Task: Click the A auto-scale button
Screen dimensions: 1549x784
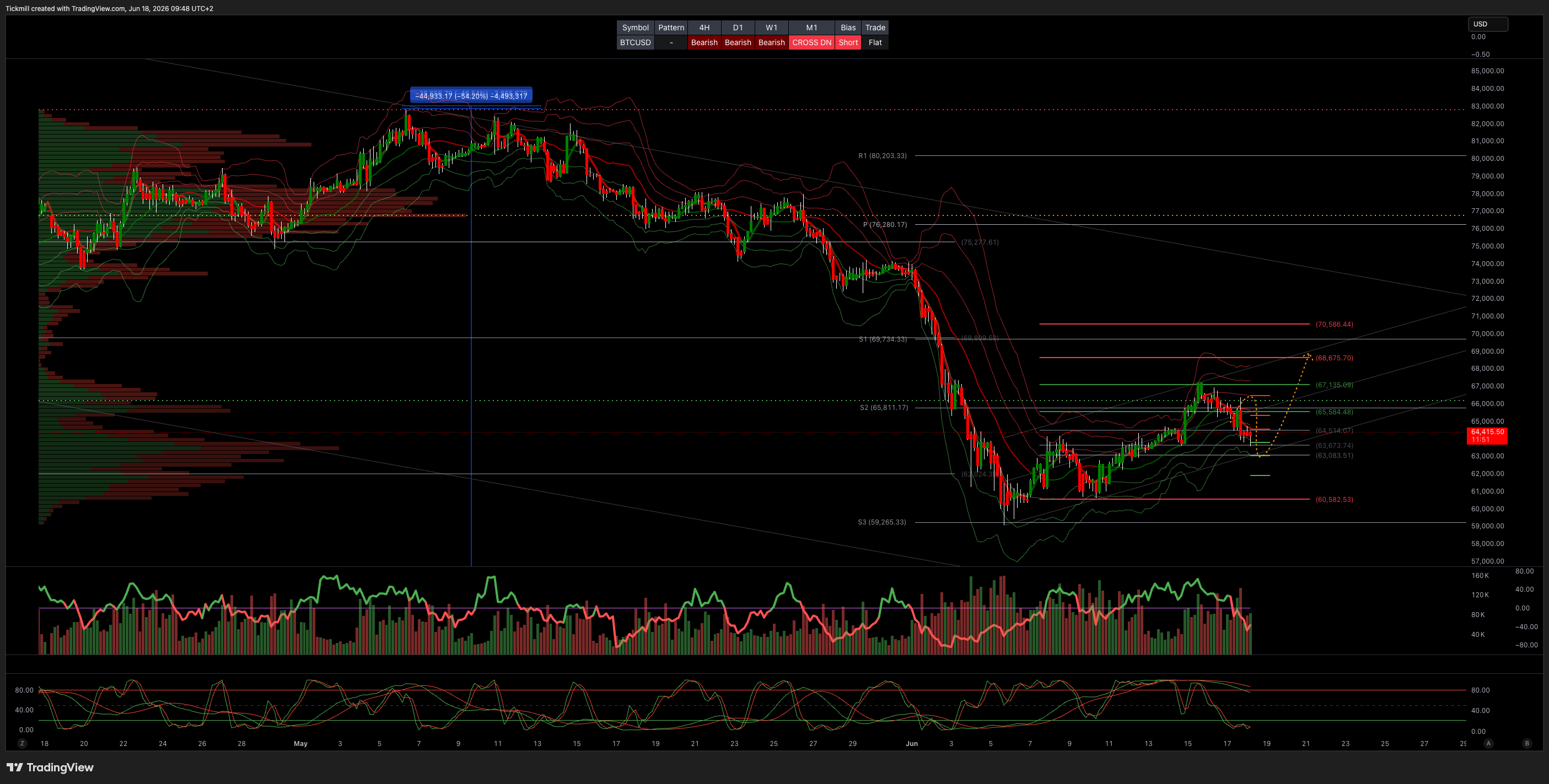Action: [x=1488, y=743]
